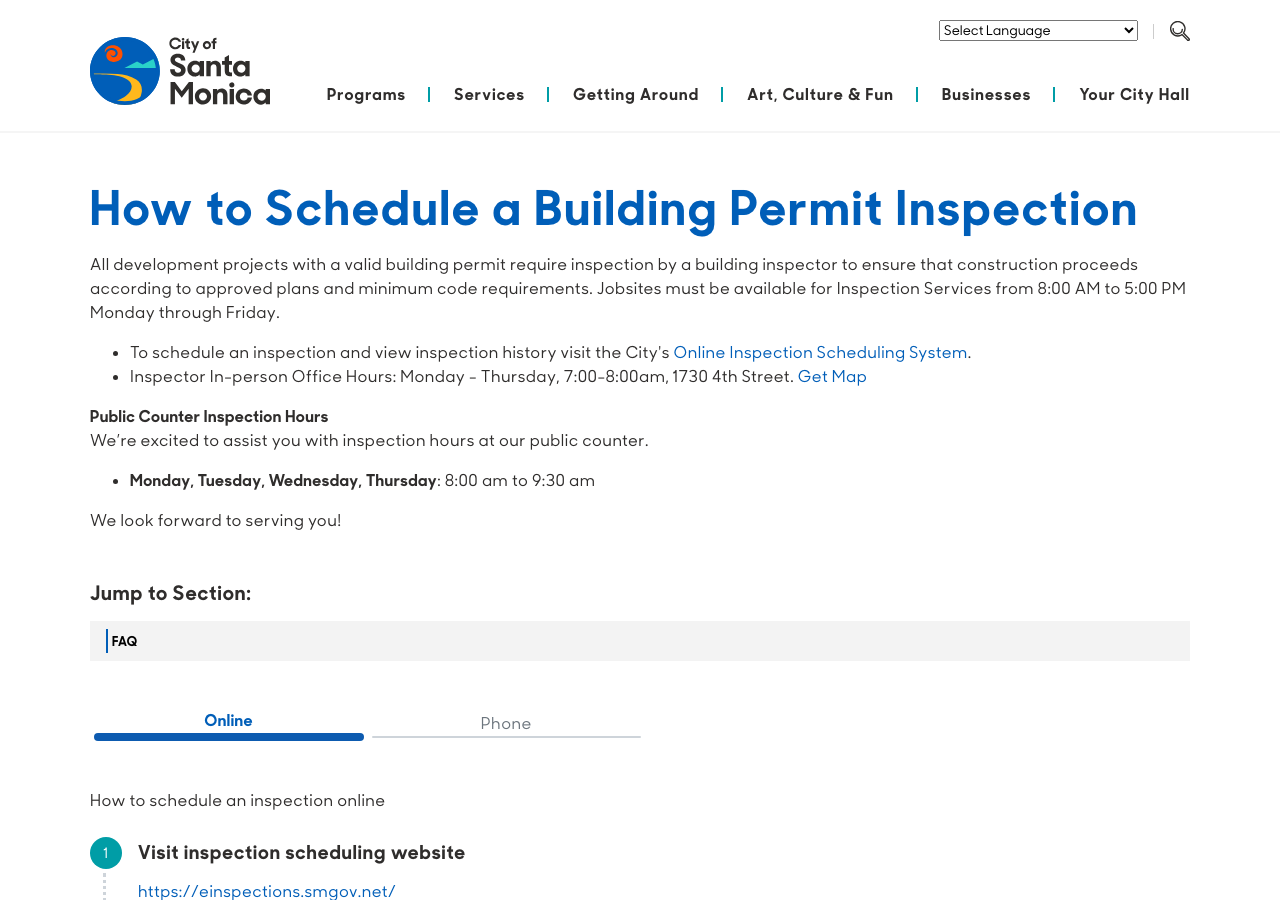This screenshot has width=1280, height=900.
Task: Open the einspections.smgov.net link
Action: [x=267, y=890]
